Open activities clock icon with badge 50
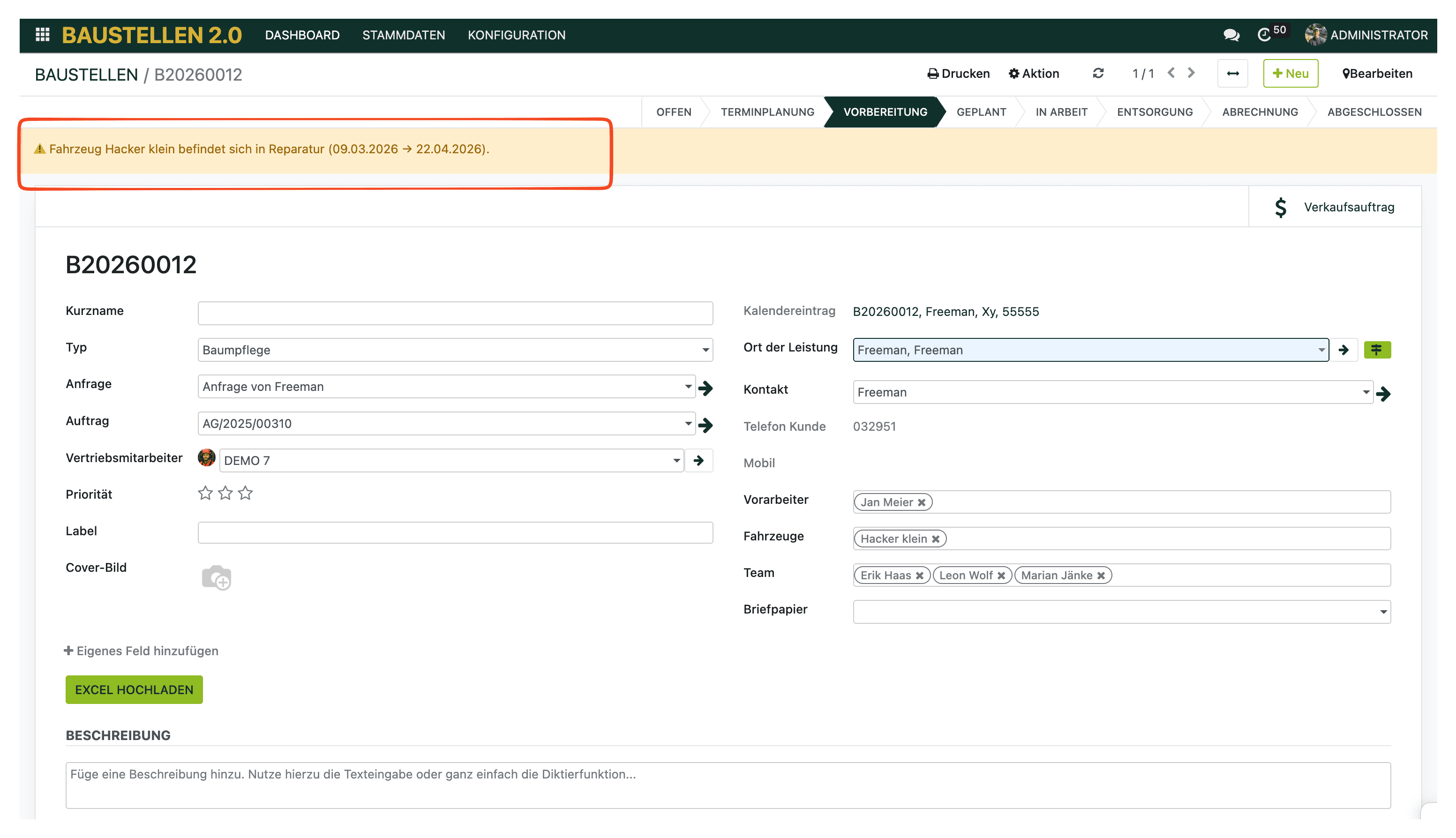 click(x=1263, y=35)
